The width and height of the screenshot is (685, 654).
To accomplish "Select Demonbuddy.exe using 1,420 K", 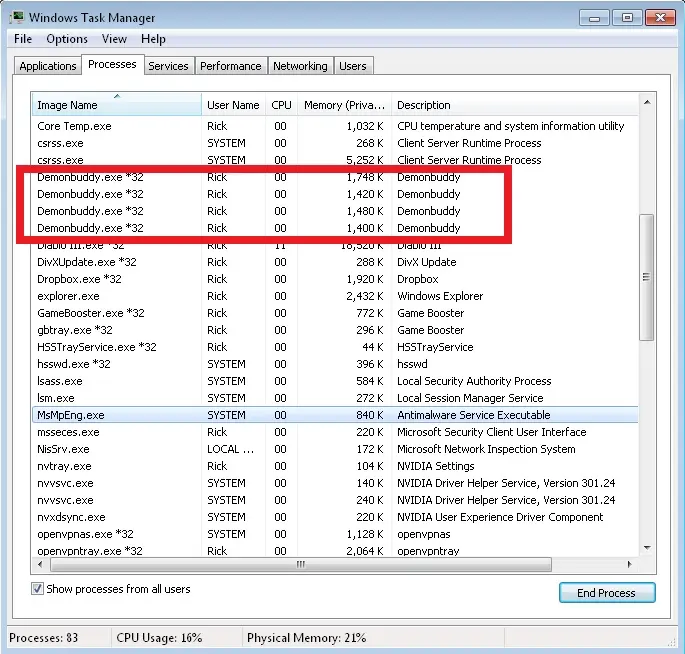I will click(x=335, y=194).
